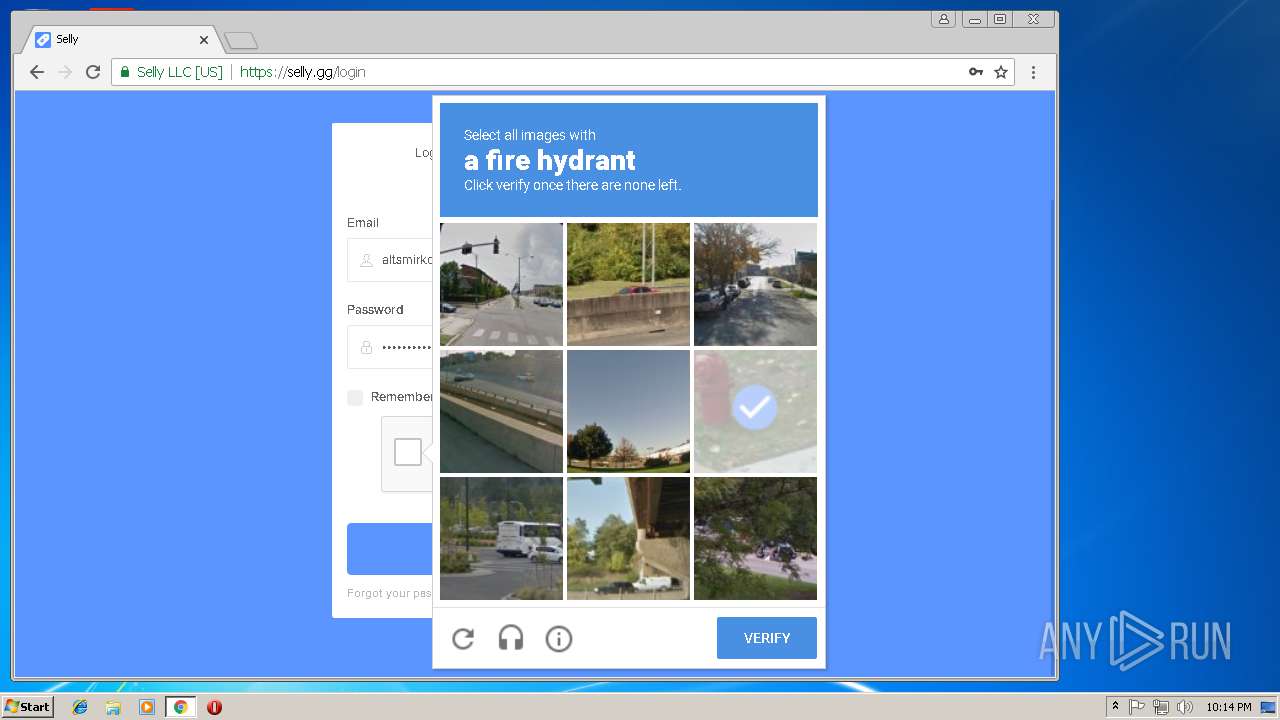
Task: Click the address bar URL
Action: click(x=302, y=72)
